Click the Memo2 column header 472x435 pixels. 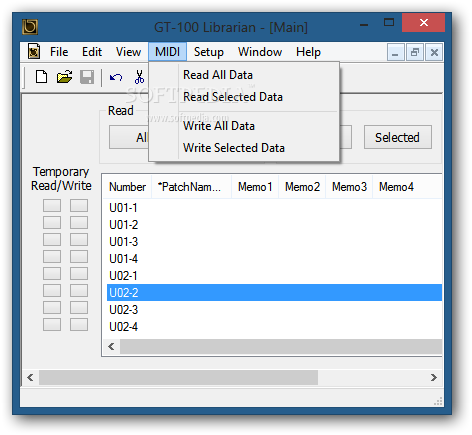[302, 187]
